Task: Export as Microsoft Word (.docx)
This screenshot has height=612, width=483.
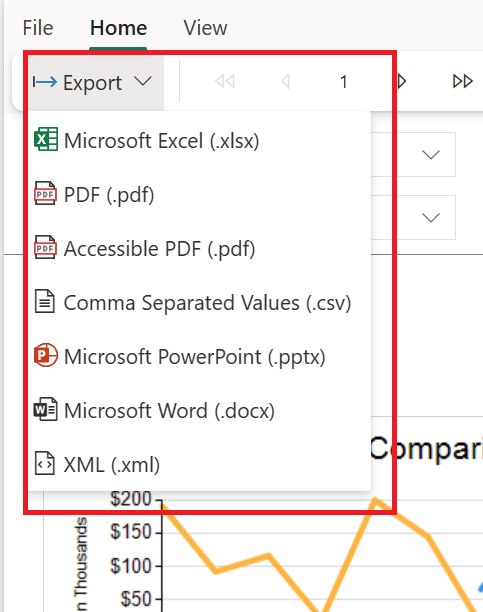Action: click(x=199, y=410)
